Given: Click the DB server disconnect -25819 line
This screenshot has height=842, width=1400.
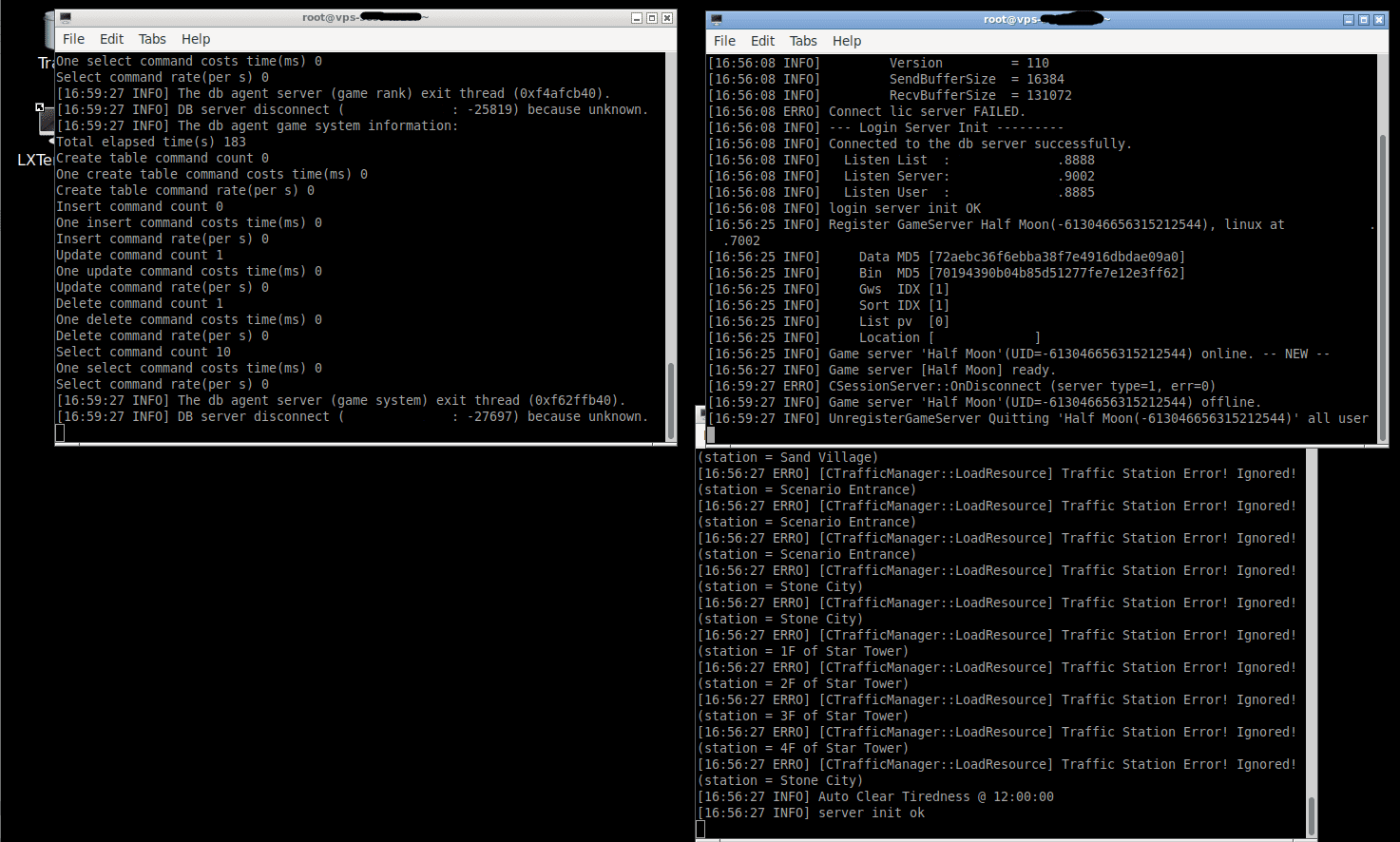Looking at the screenshot, I should (x=353, y=109).
